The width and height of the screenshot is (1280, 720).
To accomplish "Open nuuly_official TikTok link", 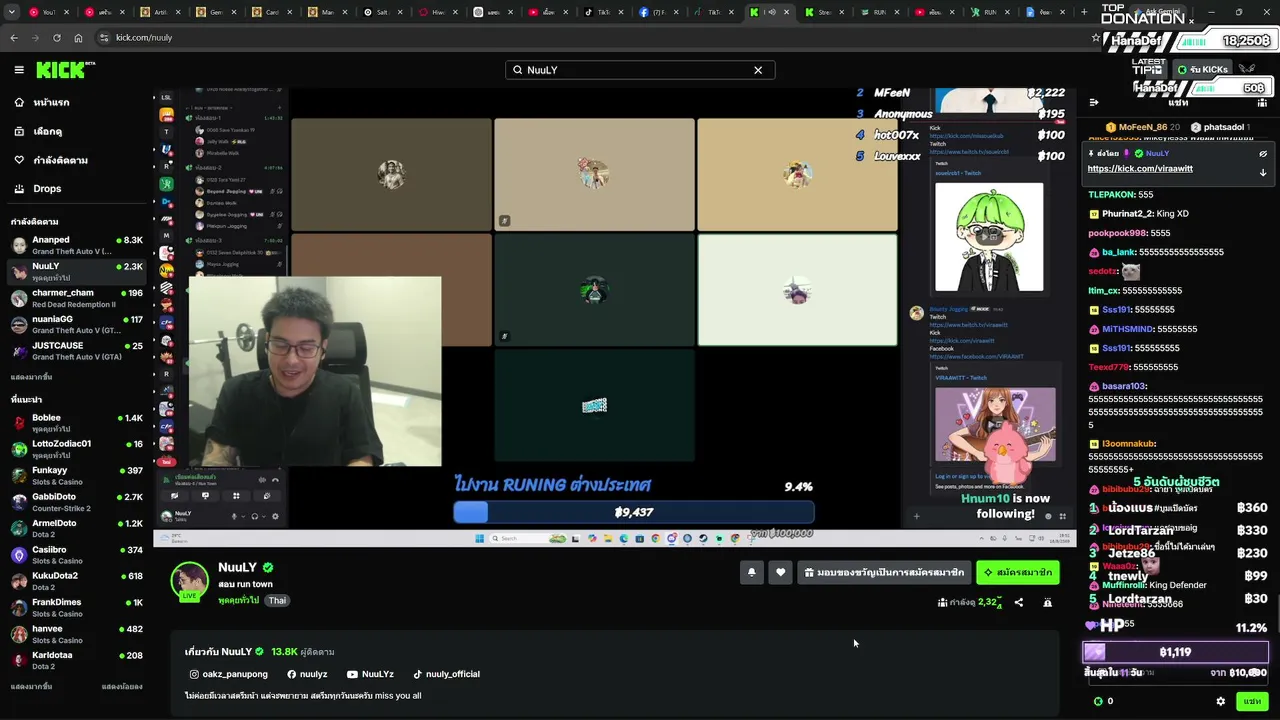I will coord(446,674).
